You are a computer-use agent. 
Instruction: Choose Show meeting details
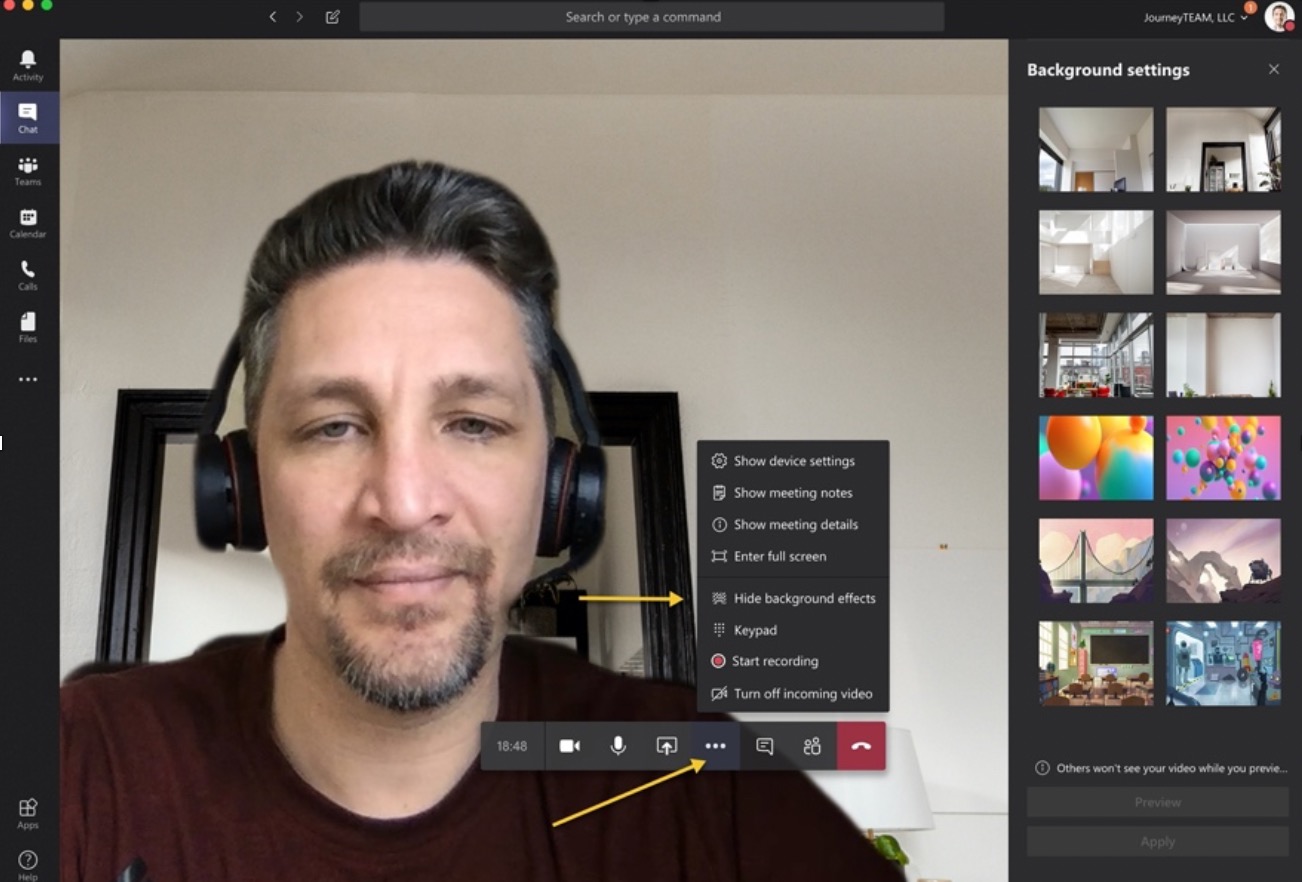click(x=793, y=525)
